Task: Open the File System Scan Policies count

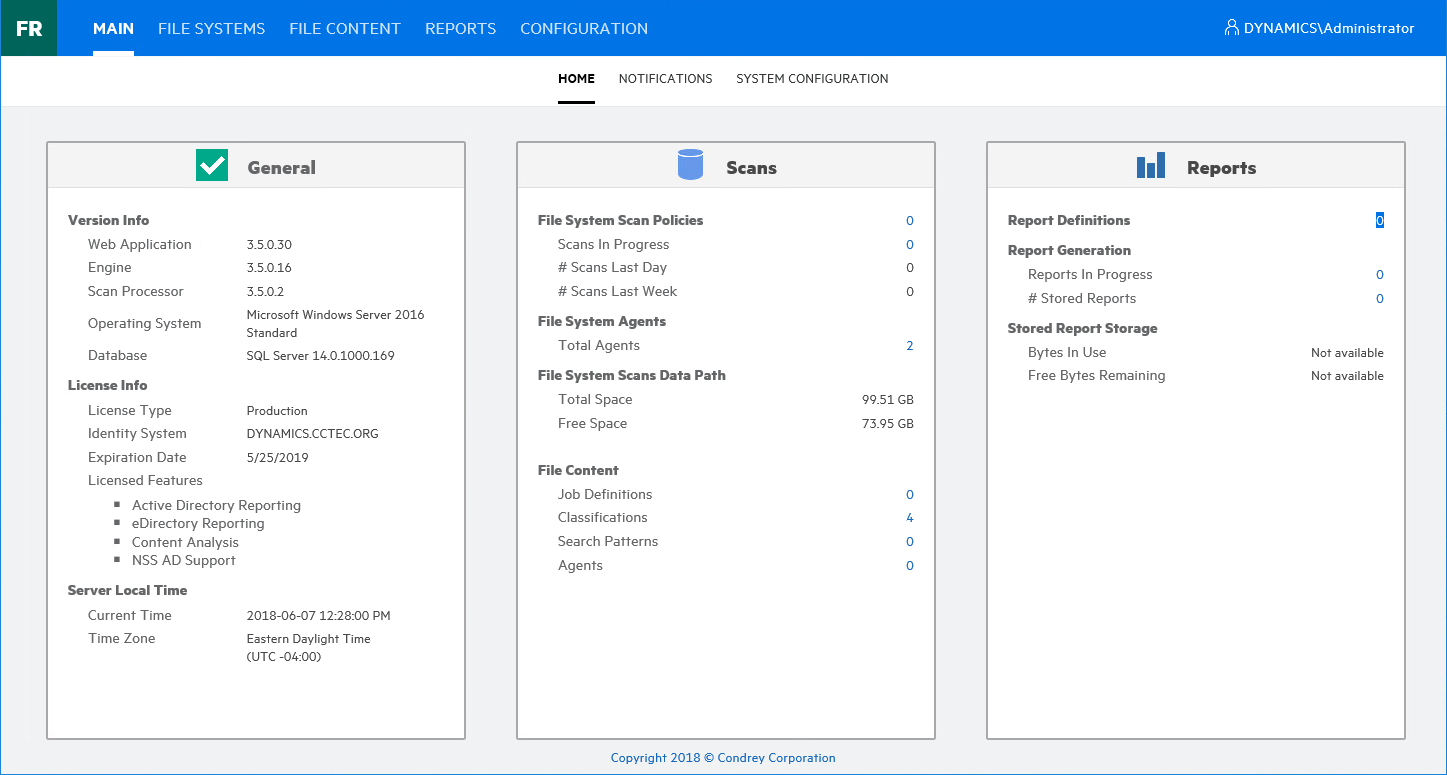Action: point(909,221)
